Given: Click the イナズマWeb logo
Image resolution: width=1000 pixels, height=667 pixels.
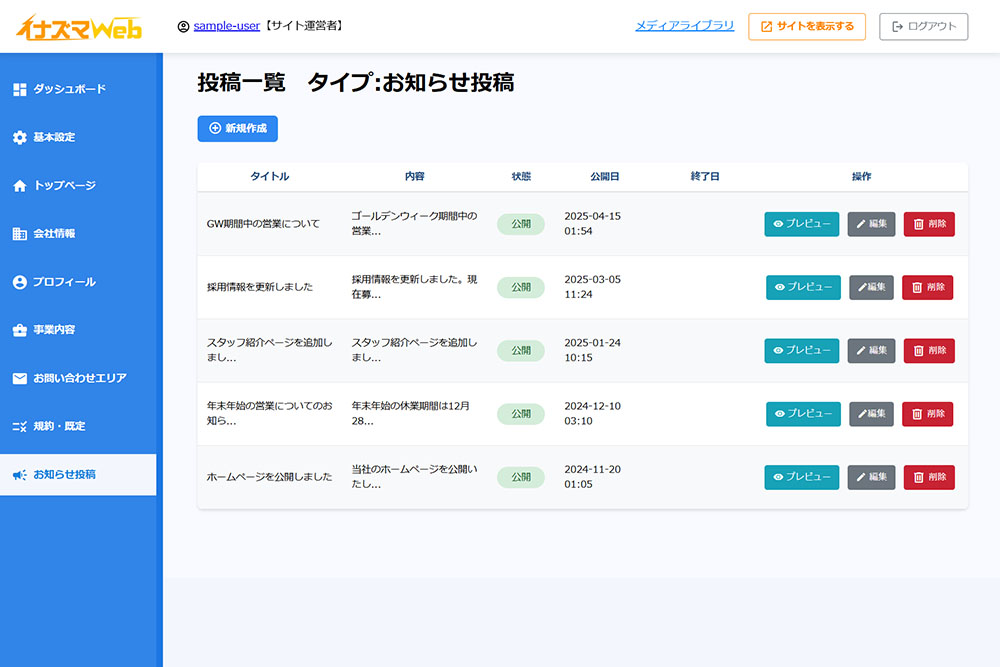Looking at the screenshot, I should click(79, 27).
